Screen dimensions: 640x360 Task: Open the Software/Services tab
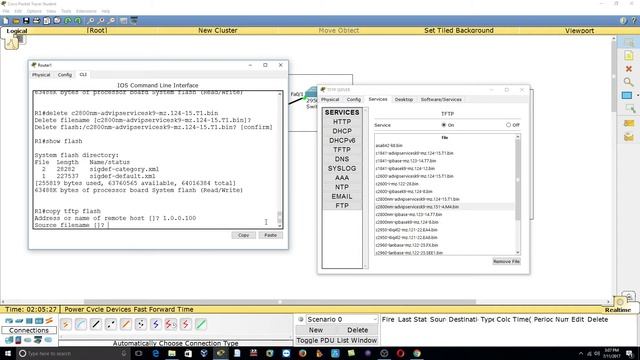(x=441, y=100)
